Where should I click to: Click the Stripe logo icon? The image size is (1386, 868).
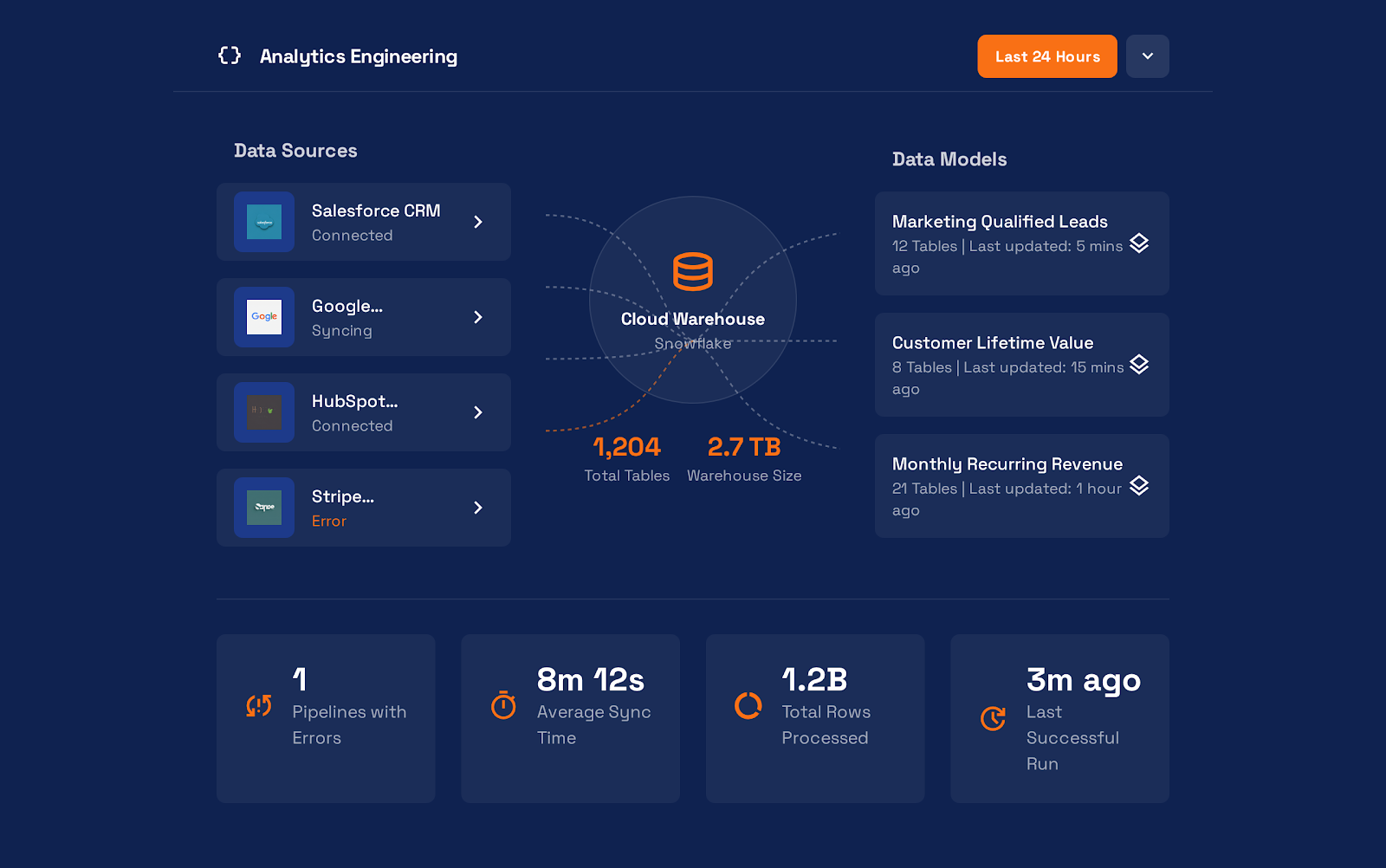(263, 508)
